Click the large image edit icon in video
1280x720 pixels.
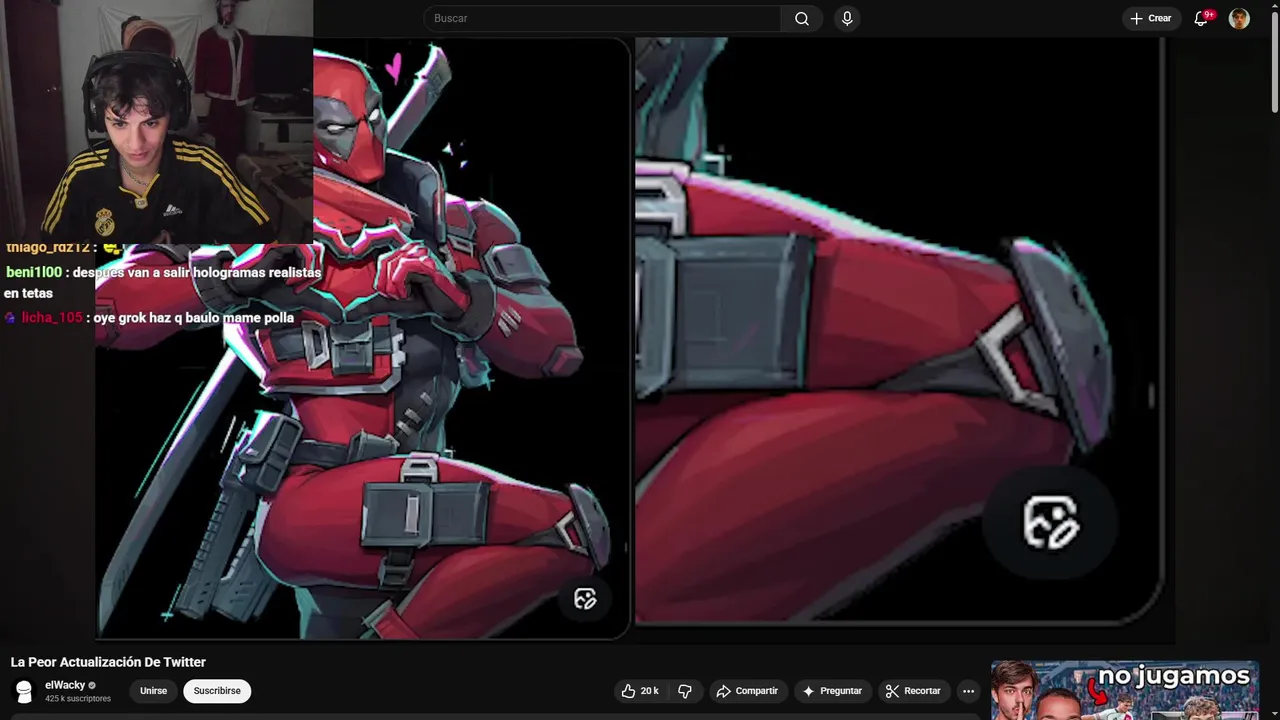point(1050,522)
